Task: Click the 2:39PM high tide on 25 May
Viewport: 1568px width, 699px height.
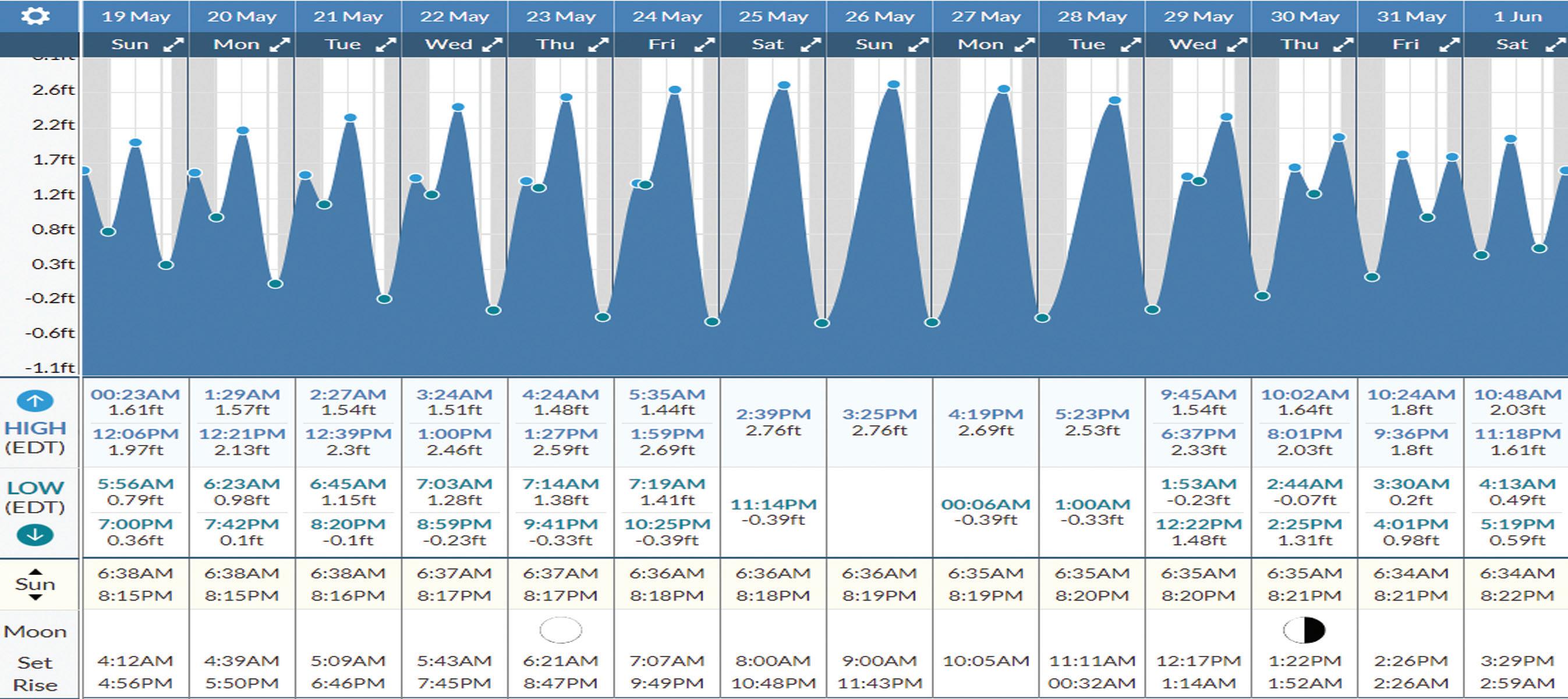Action: 773,415
